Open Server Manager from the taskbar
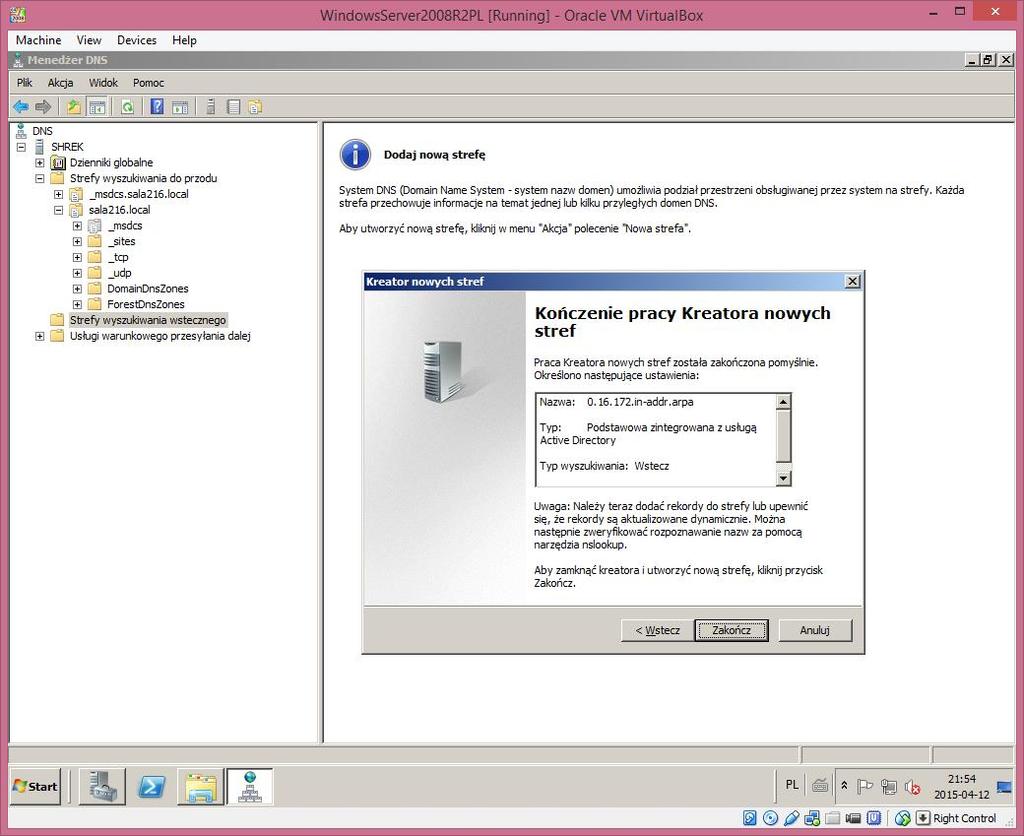The height and width of the screenshot is (836, 1024). tap(102, 786)
